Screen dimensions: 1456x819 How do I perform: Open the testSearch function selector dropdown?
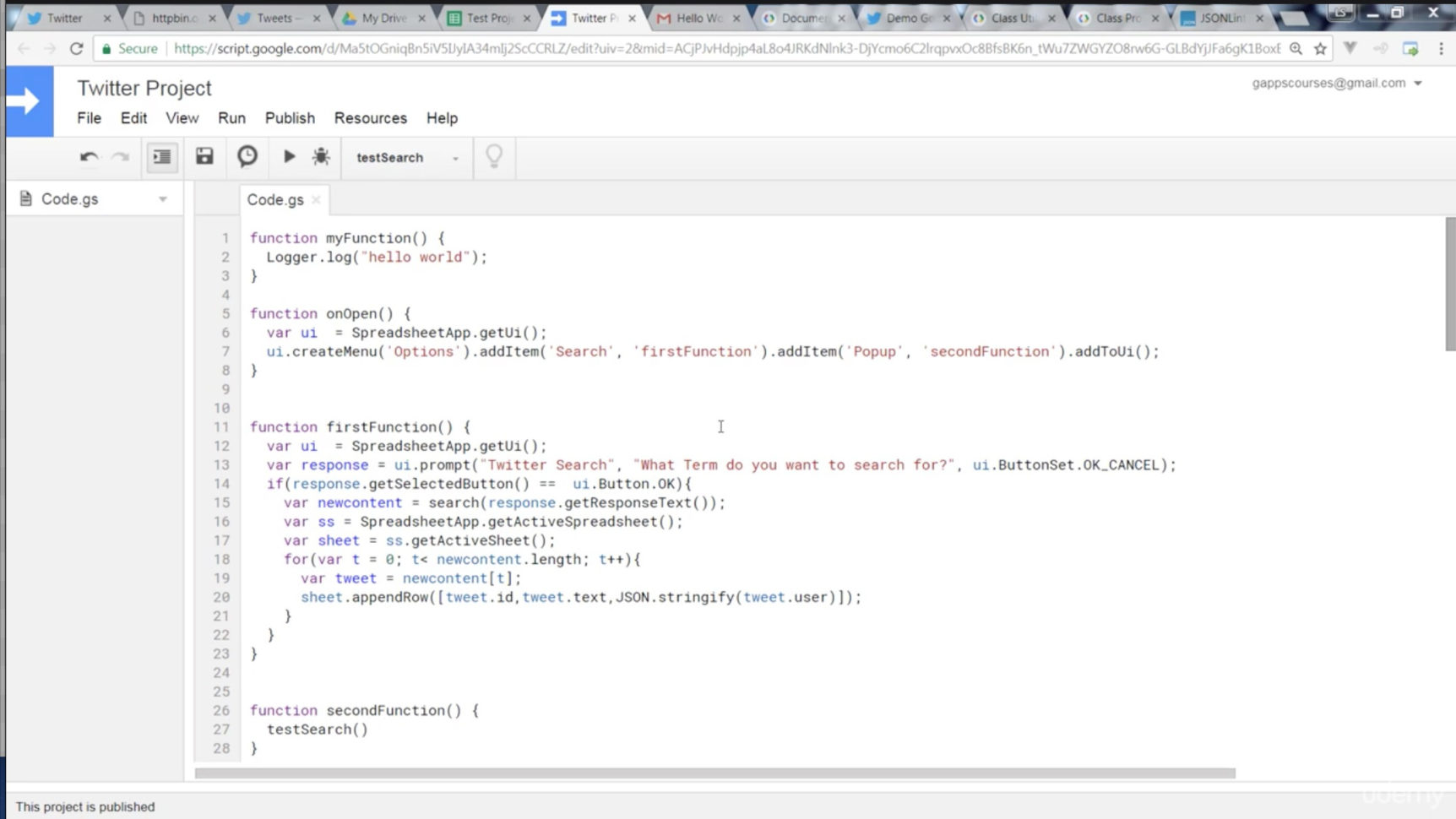[456, 158]
